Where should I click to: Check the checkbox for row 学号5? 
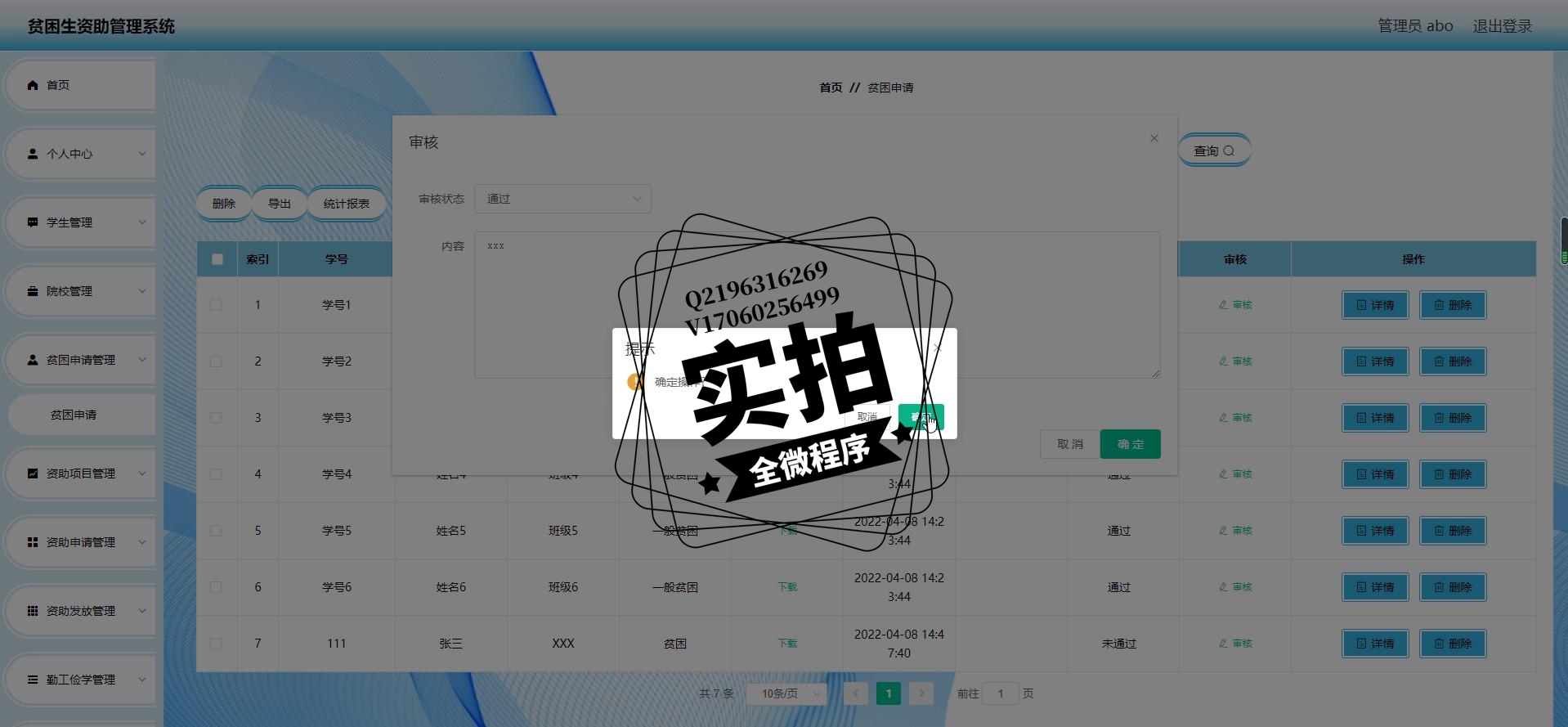[216, 531]
